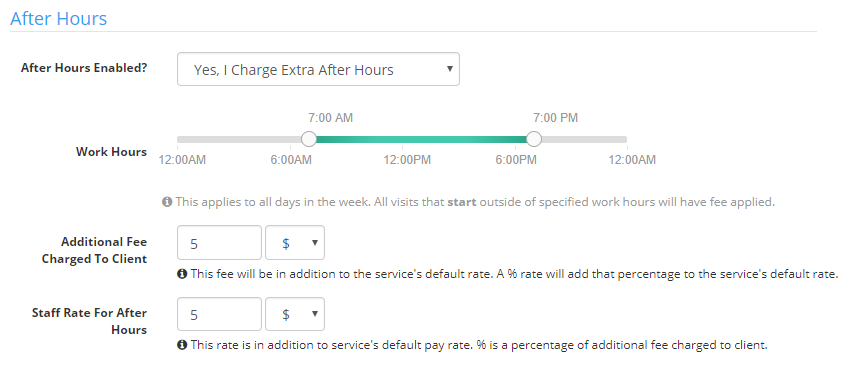Click the After Hours section heading
The image size is (859, 387).
[x=59, y=19]
